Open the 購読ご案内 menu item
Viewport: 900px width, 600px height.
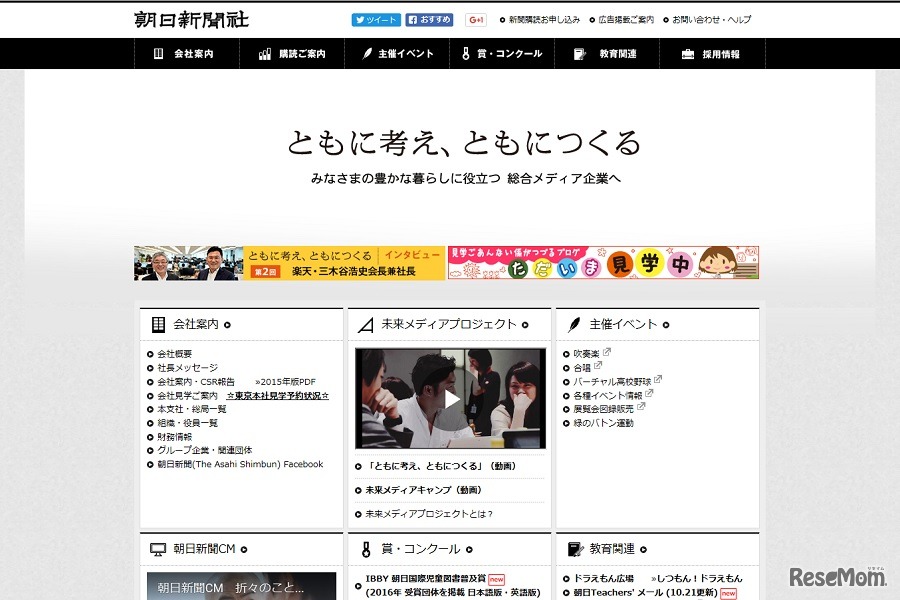coord(300,55)
